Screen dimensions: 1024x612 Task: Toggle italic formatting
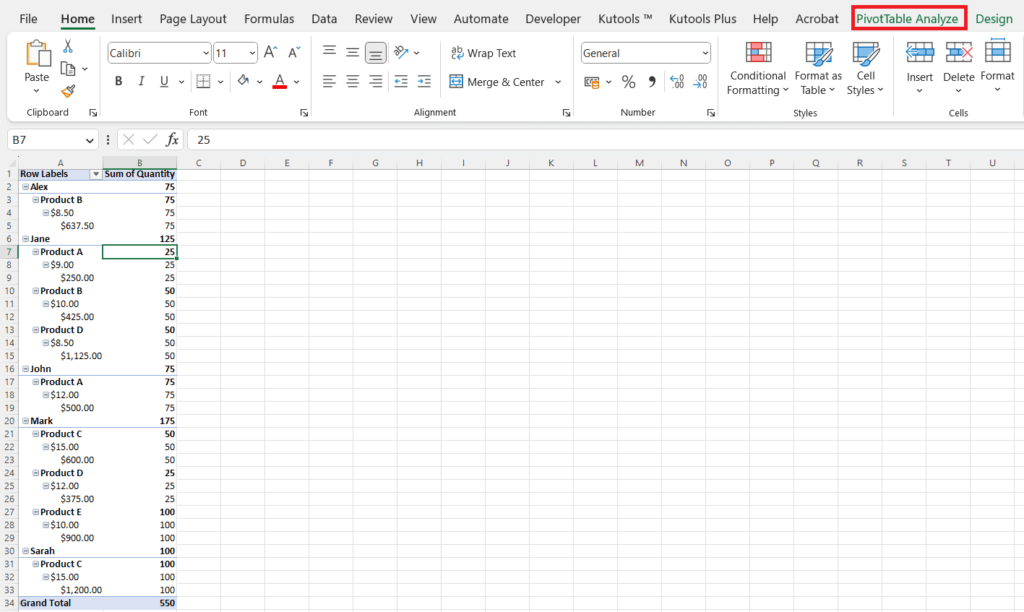pos(141,80)
